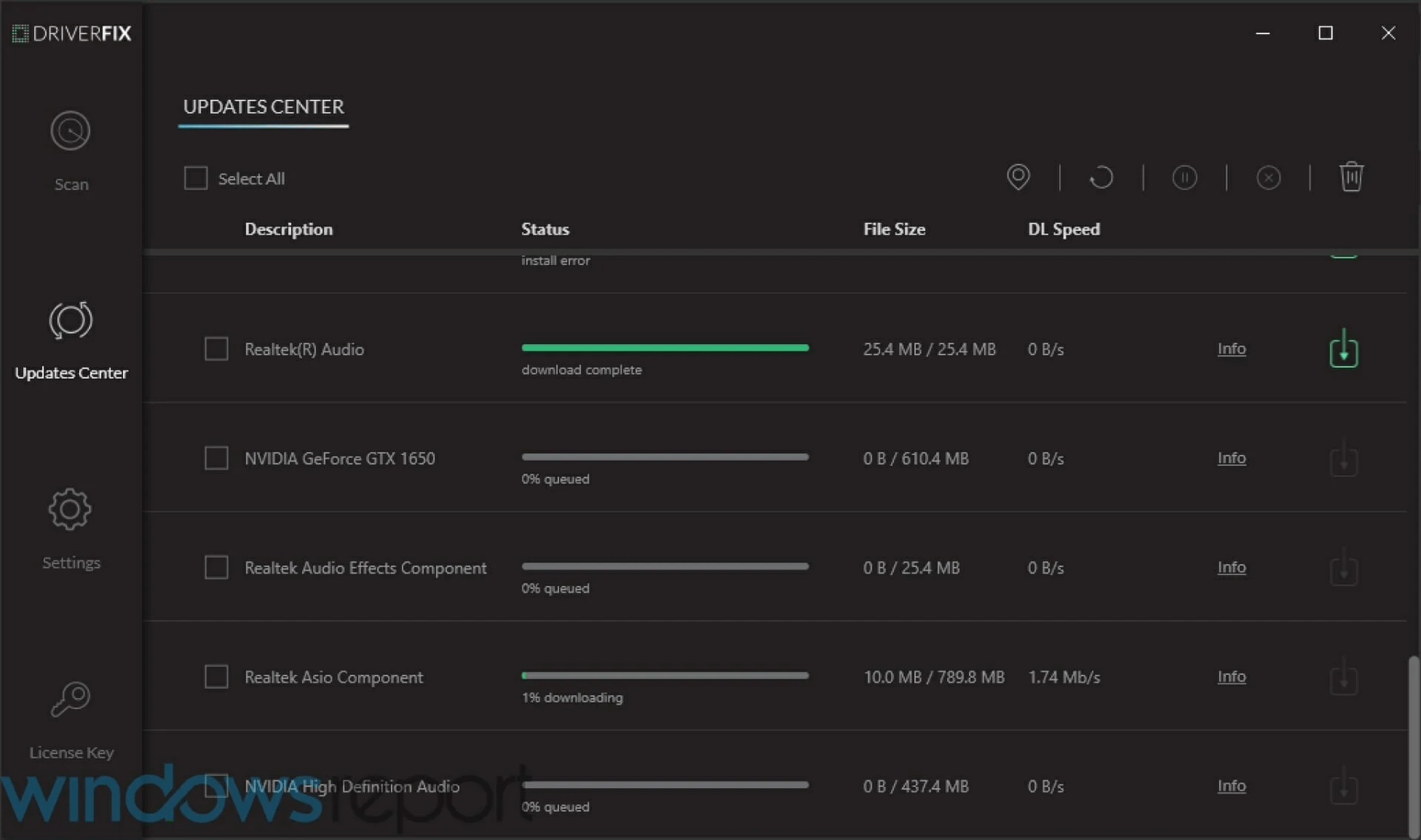Viewport: 1421px width, 840px height.
Task: Open Settings from the sidebar
Action: [70, 528]
